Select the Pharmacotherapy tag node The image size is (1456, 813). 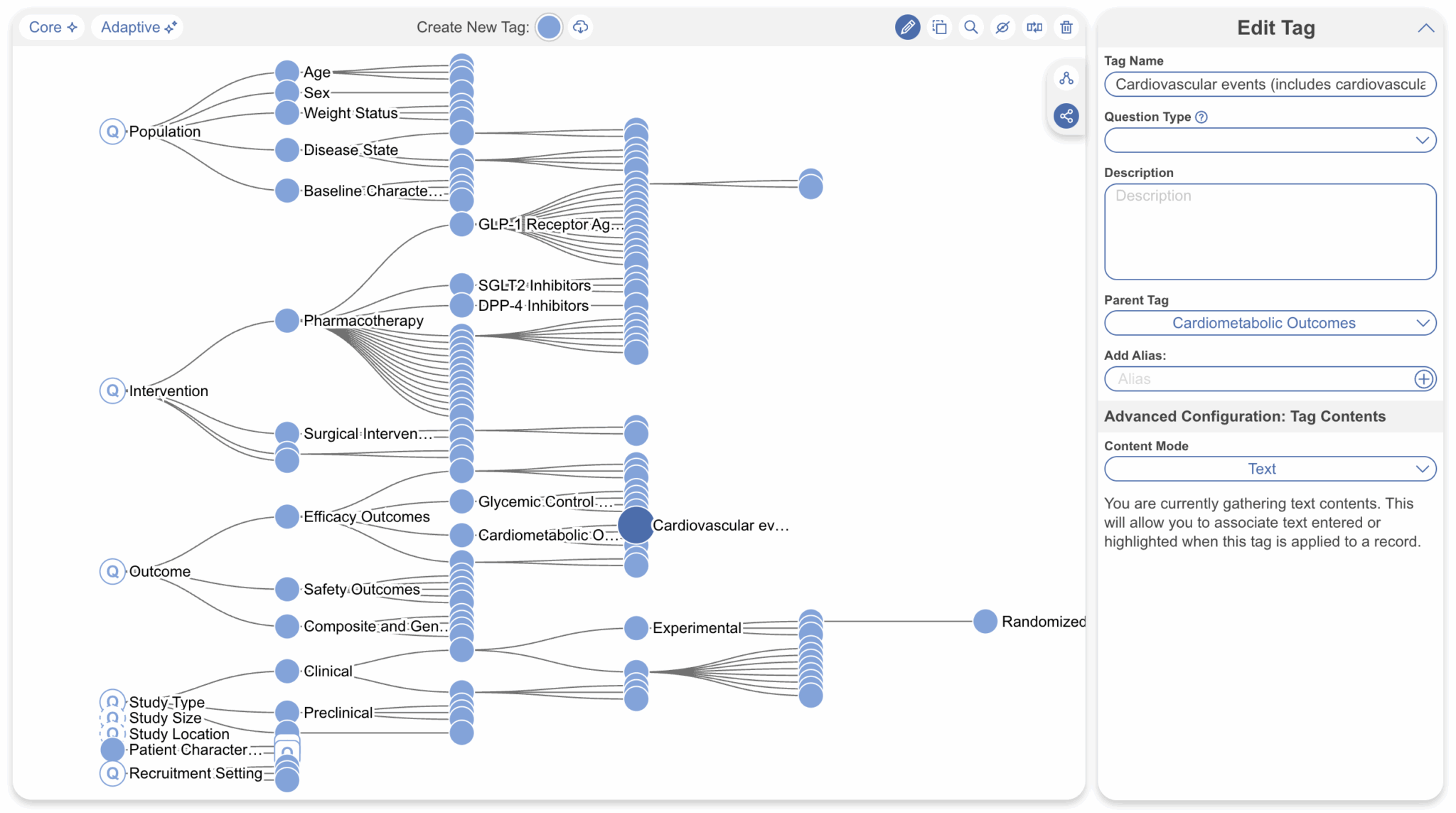click(x=287, y=321)
